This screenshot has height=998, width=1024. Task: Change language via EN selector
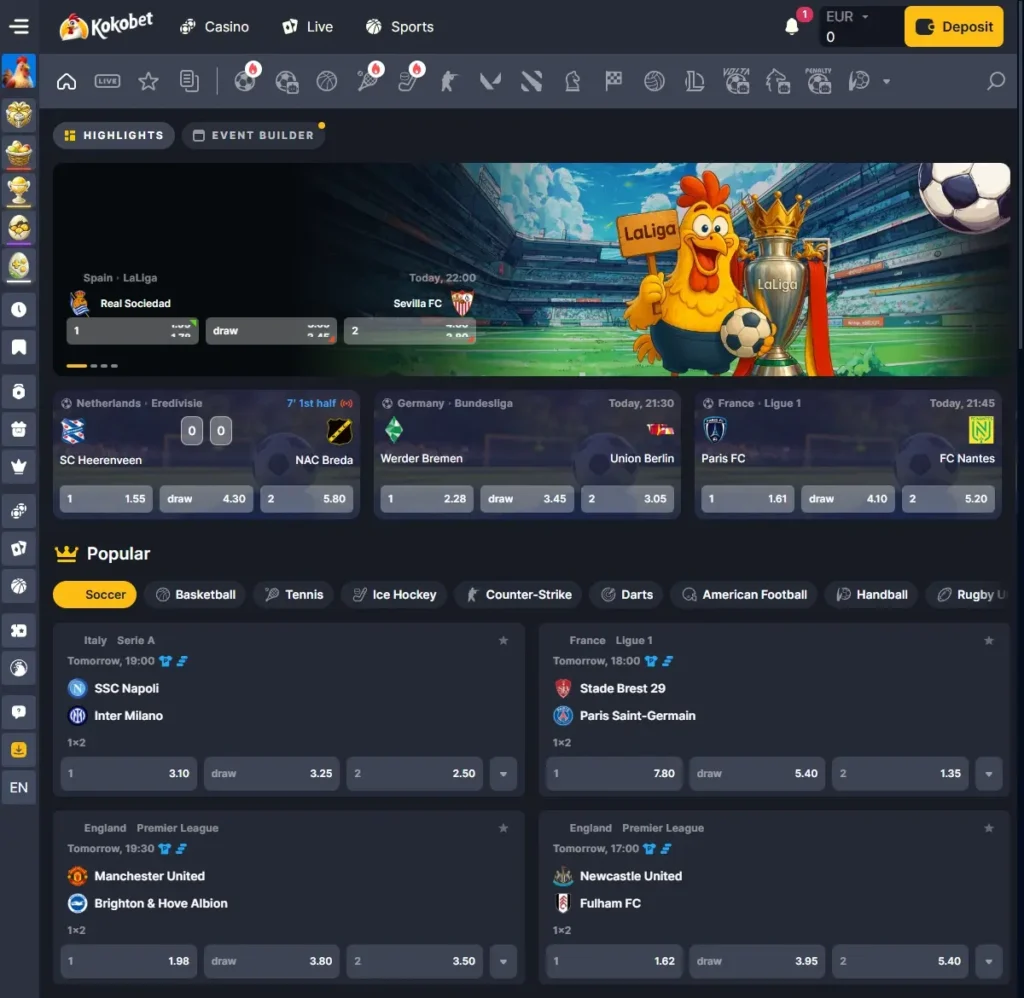click(18, 788)
